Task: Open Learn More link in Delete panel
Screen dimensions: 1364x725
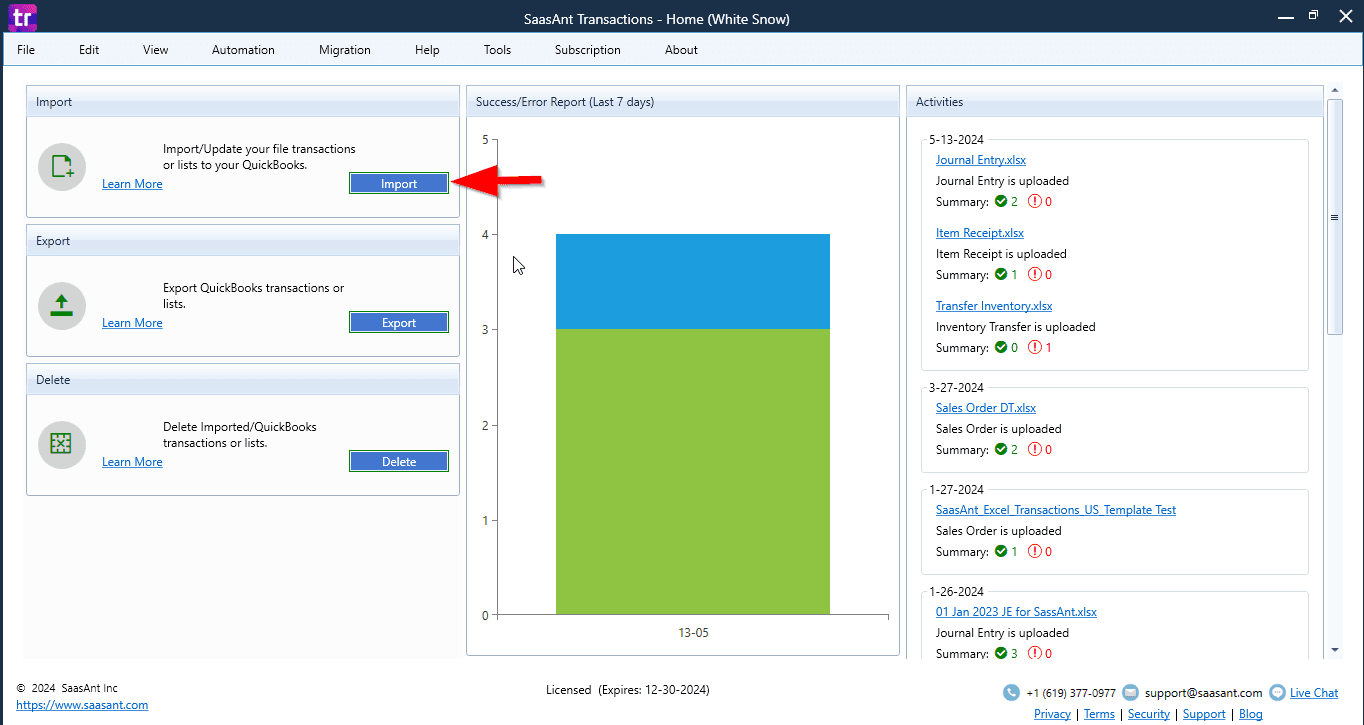Action: (x=132, y=462)
